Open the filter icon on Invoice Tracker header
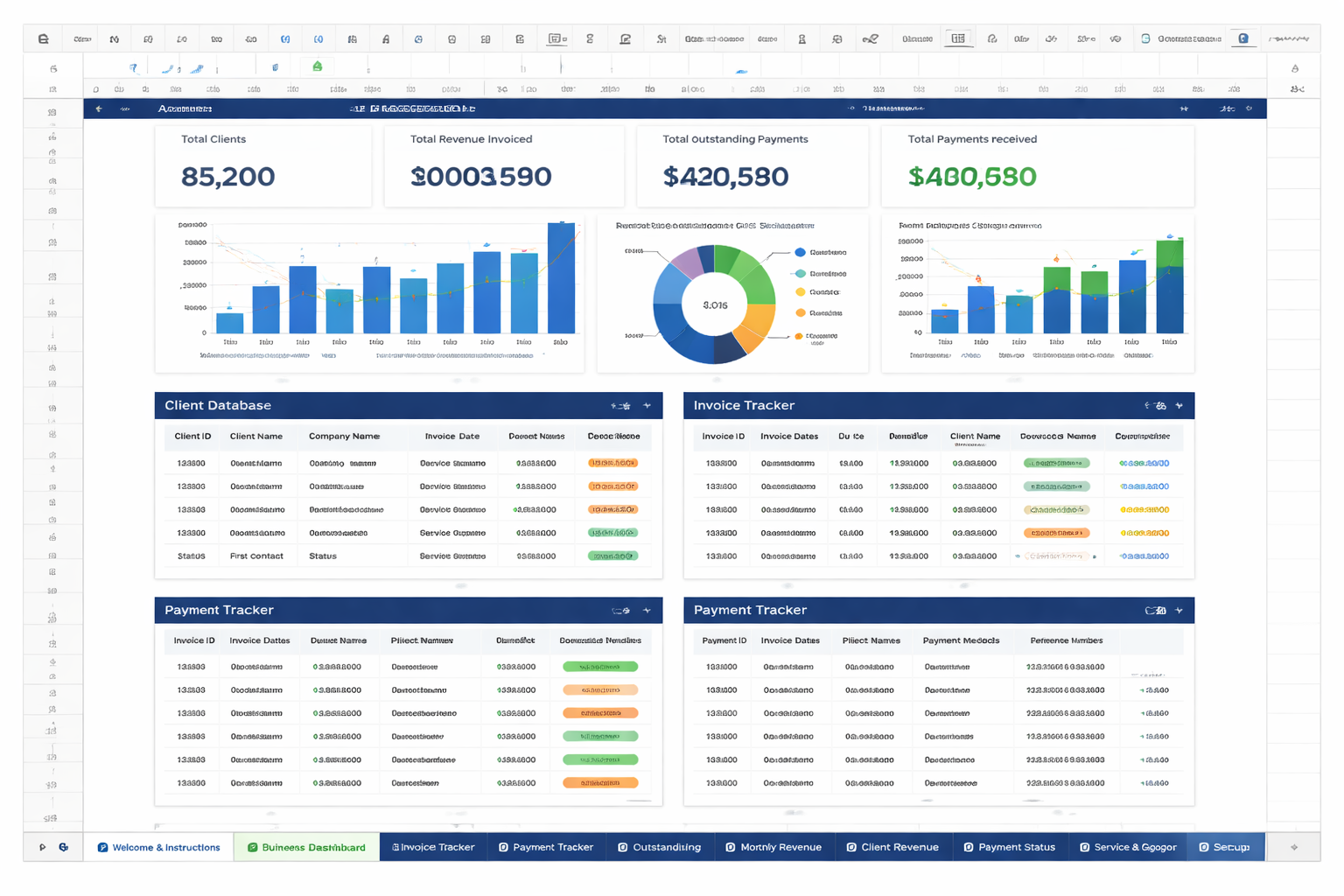This screenshot has height=896, width=1344. tap(1159, 405)
